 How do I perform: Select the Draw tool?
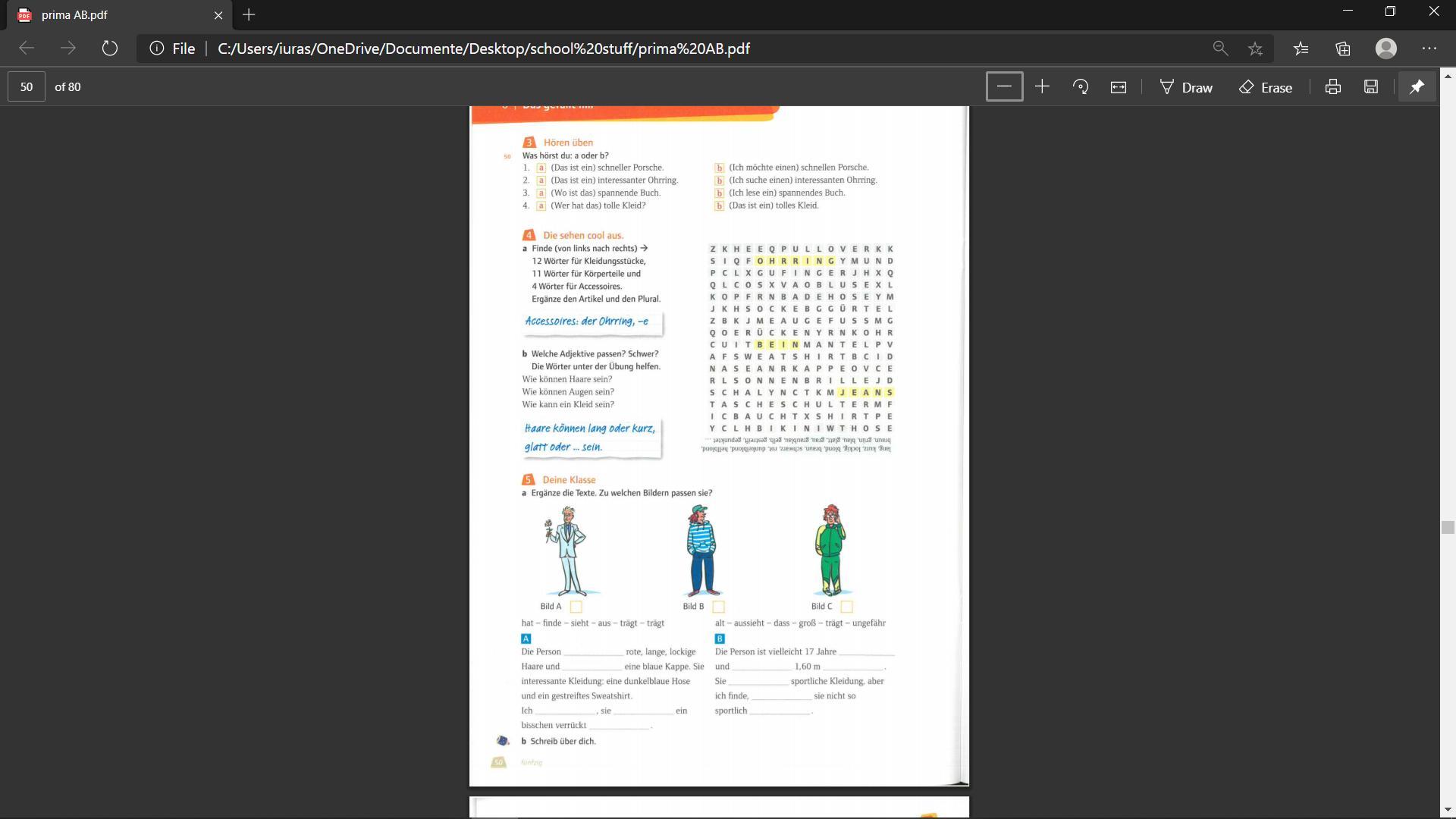coord(1186,87)
